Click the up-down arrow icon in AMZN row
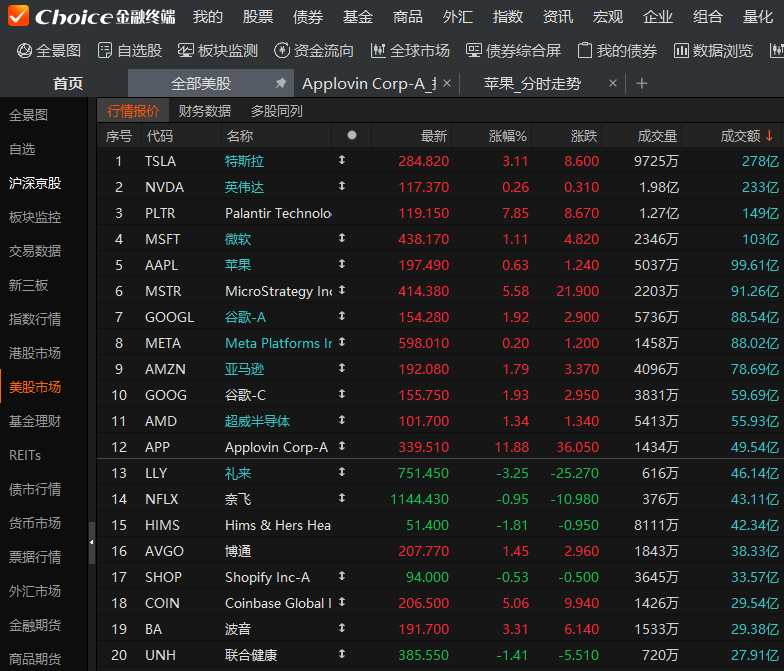This screenshot has width=784, height=671. (342, 368)
